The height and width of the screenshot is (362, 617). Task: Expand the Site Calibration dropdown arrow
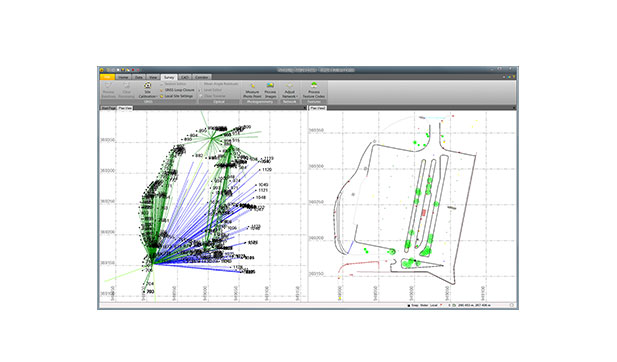(157, 97)
